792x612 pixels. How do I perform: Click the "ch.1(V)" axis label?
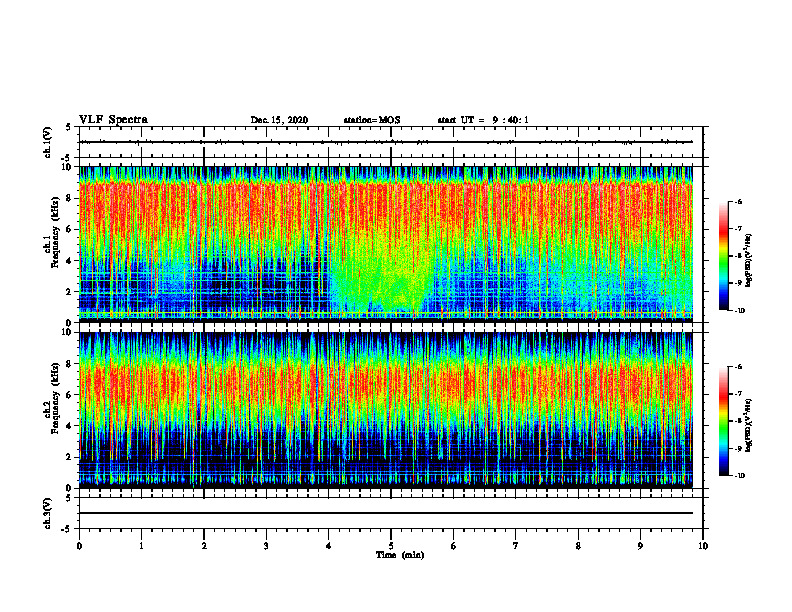tap(48, 142)
